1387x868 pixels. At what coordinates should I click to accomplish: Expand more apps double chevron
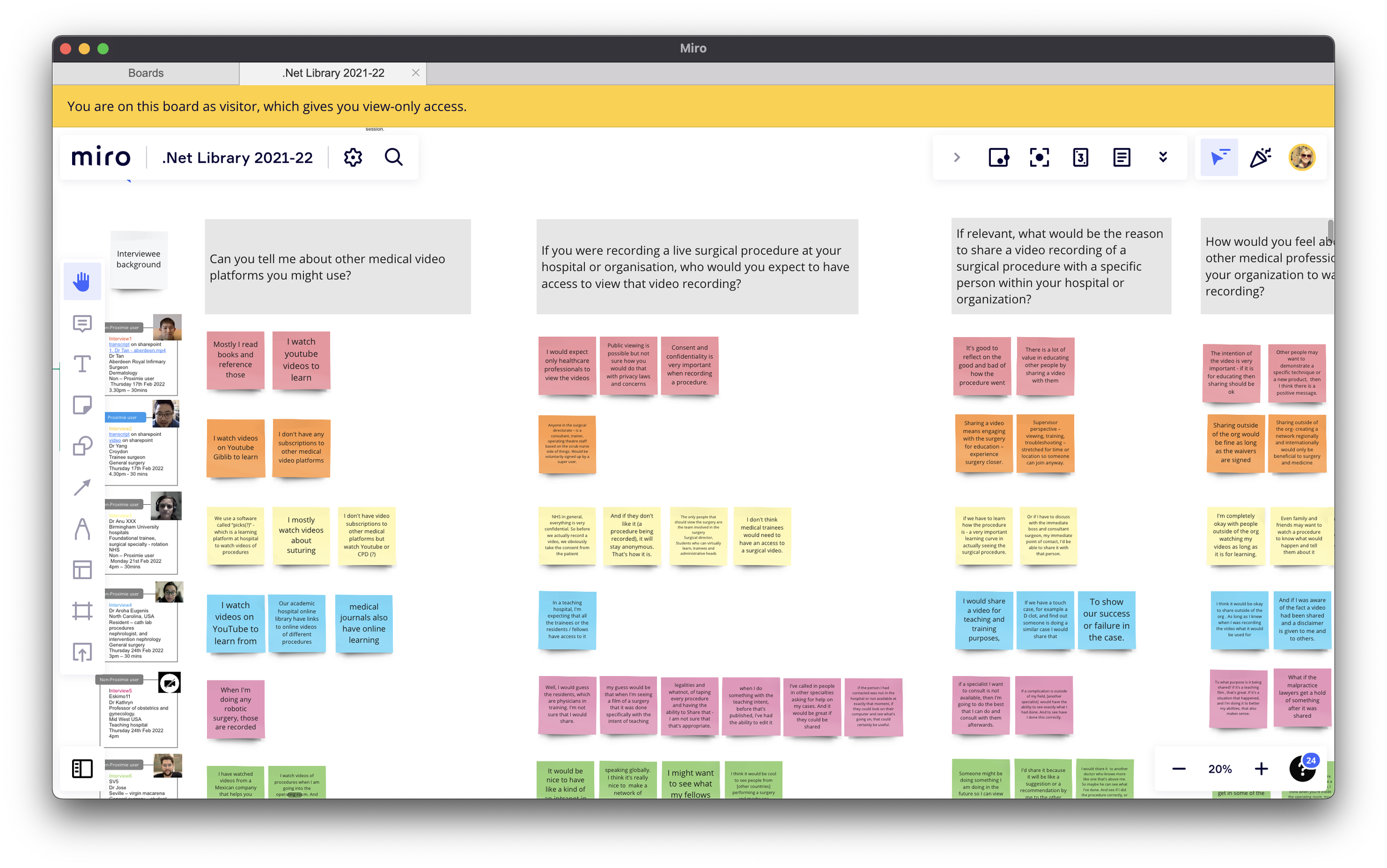[1162, 158]
